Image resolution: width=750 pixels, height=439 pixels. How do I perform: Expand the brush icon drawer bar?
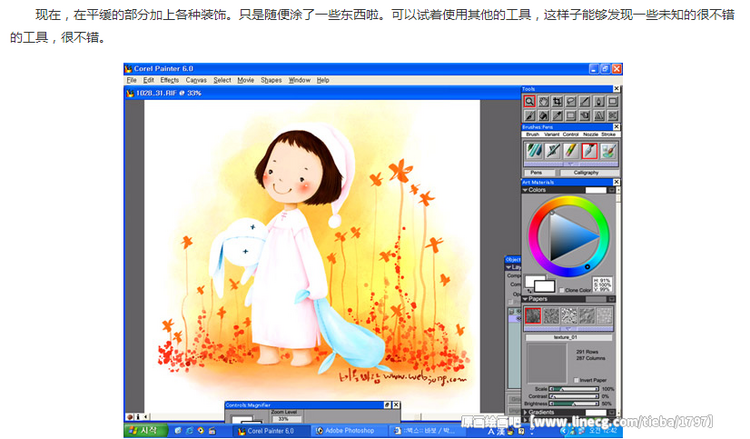pyautogui.click(x=571, y=164)
